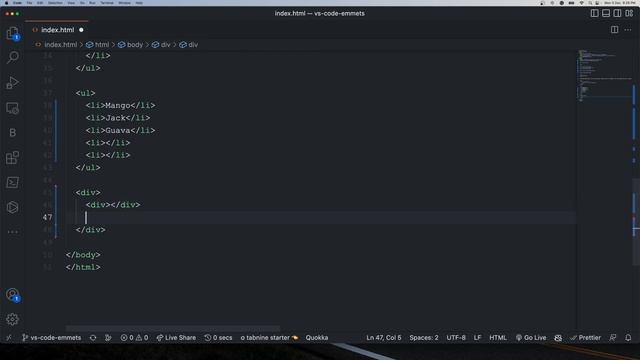Image resolution: width=640 pixels, height=360 pixels.
Task: Open the Bold 'B' extension icon
Action: click(13, 133)
